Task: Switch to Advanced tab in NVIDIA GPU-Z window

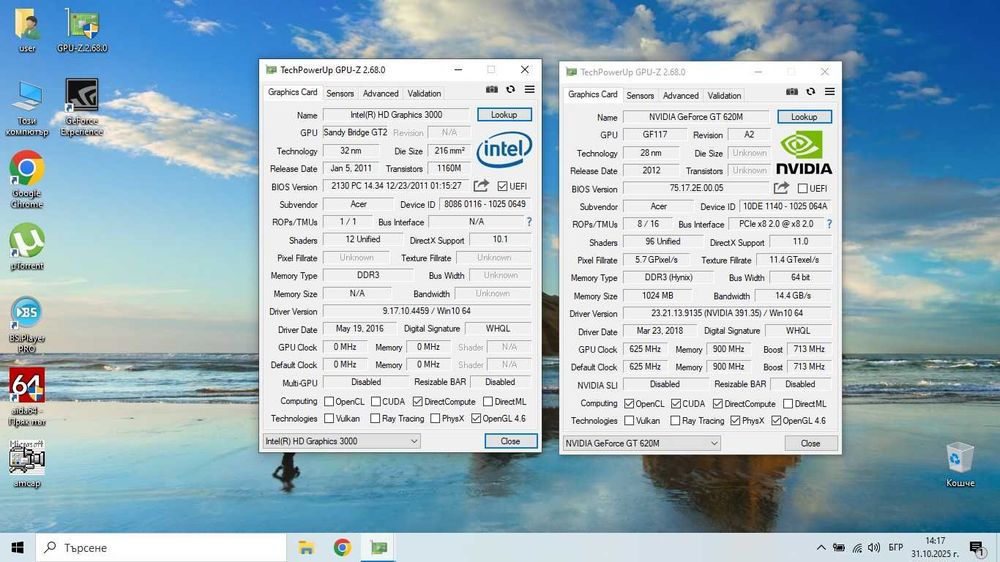Action: (680, 95)
